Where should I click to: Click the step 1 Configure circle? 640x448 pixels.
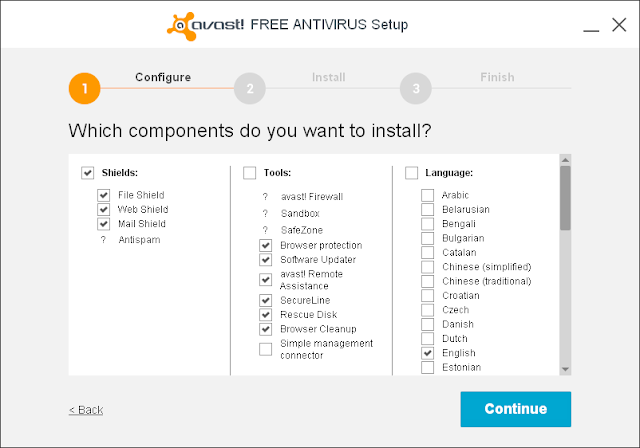coord(85,88)
